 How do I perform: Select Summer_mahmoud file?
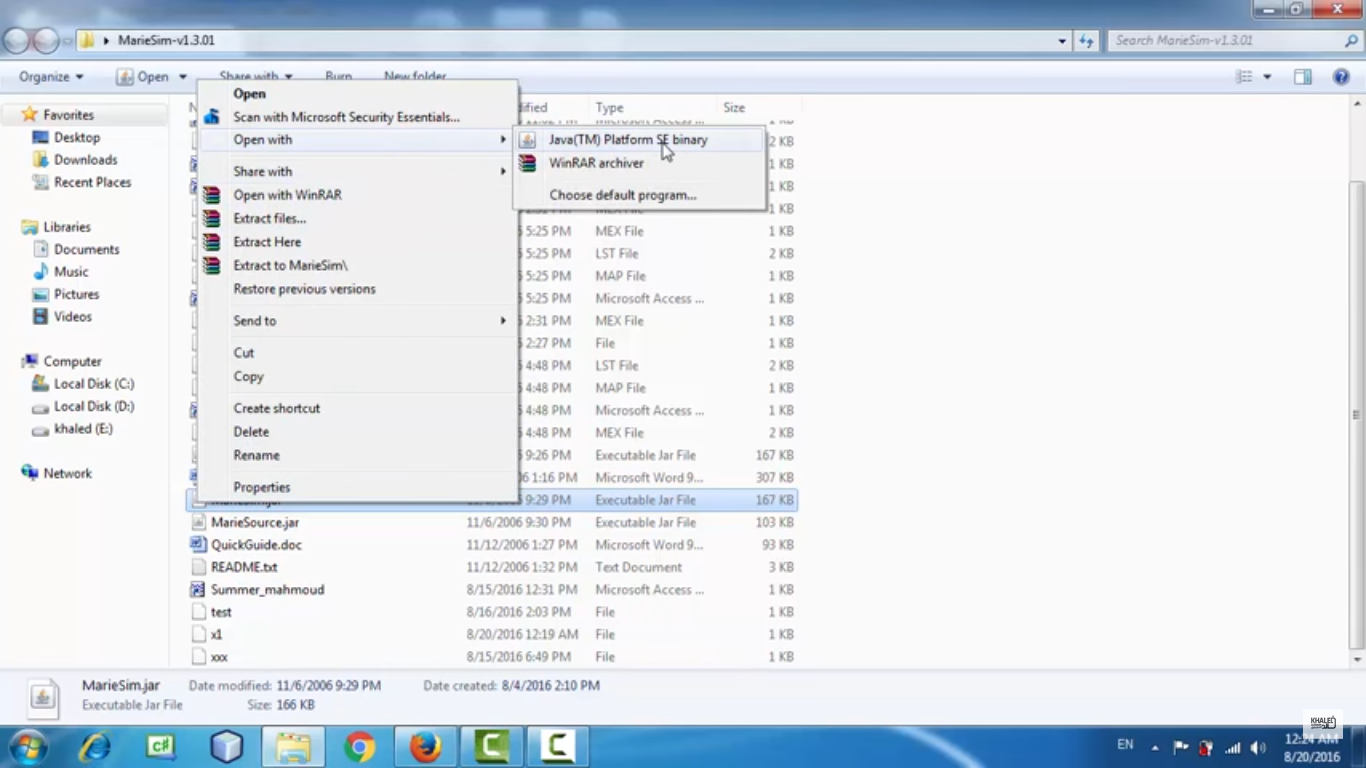[x=267, y=590]
